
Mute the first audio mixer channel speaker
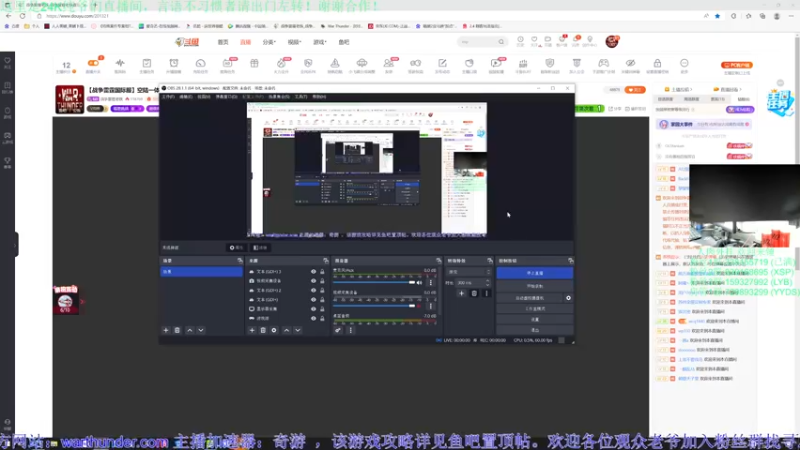pos(419,283)
